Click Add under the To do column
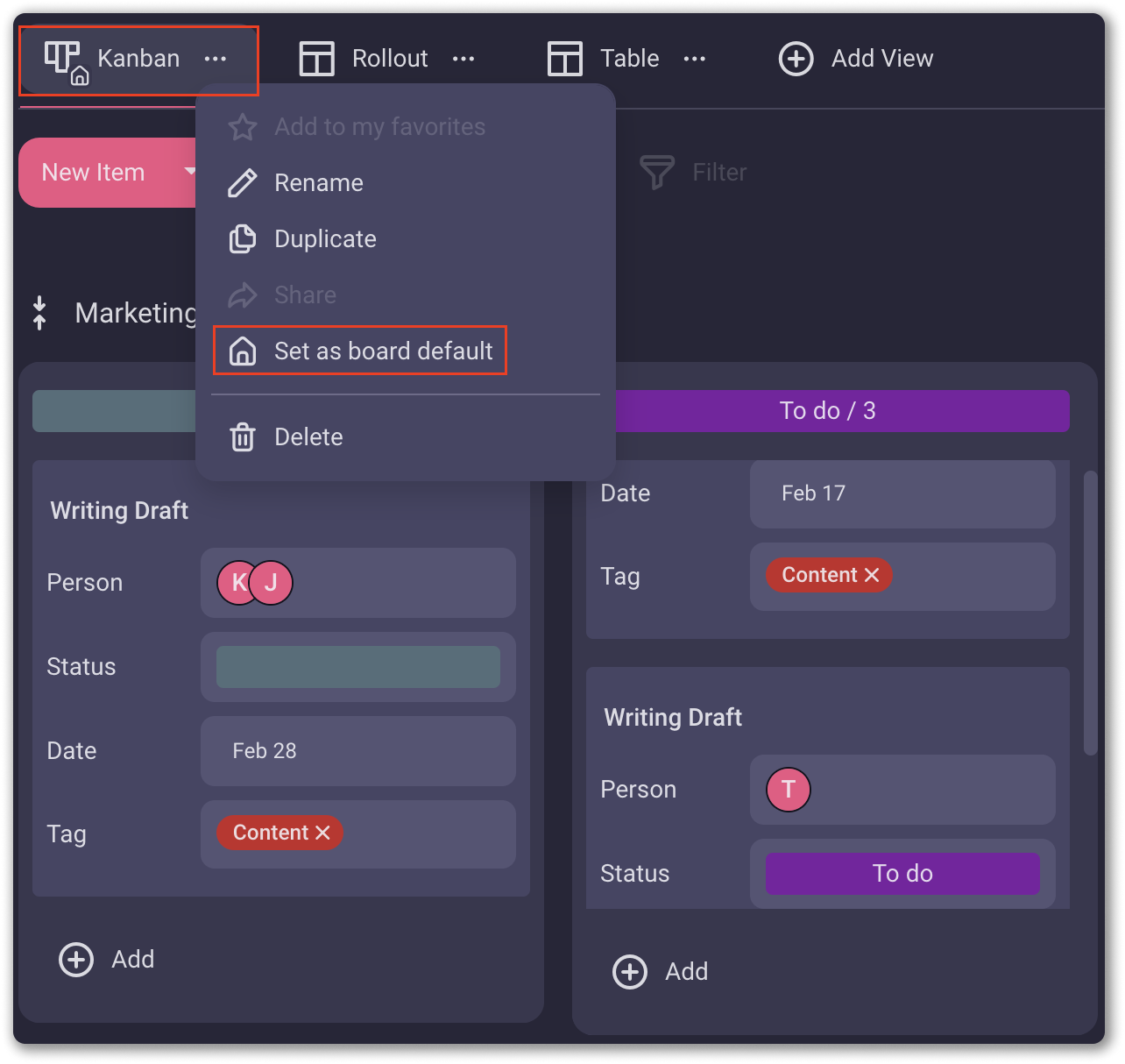The image size is (1125, 1064). (662, 972)
